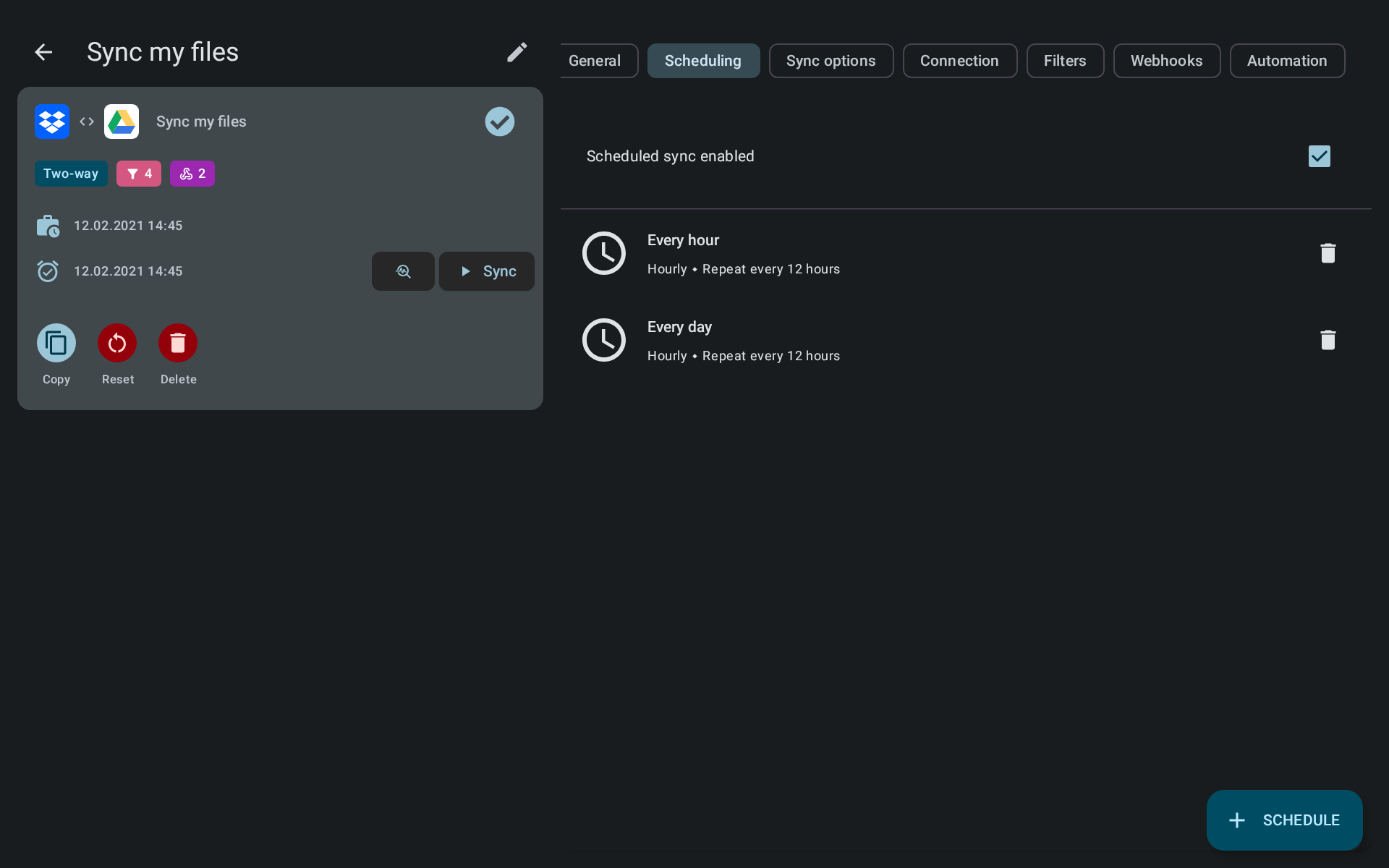Viewport: 1389px width, 868px height.
Task: Switch to the General tab
Action: pos(599,61)
